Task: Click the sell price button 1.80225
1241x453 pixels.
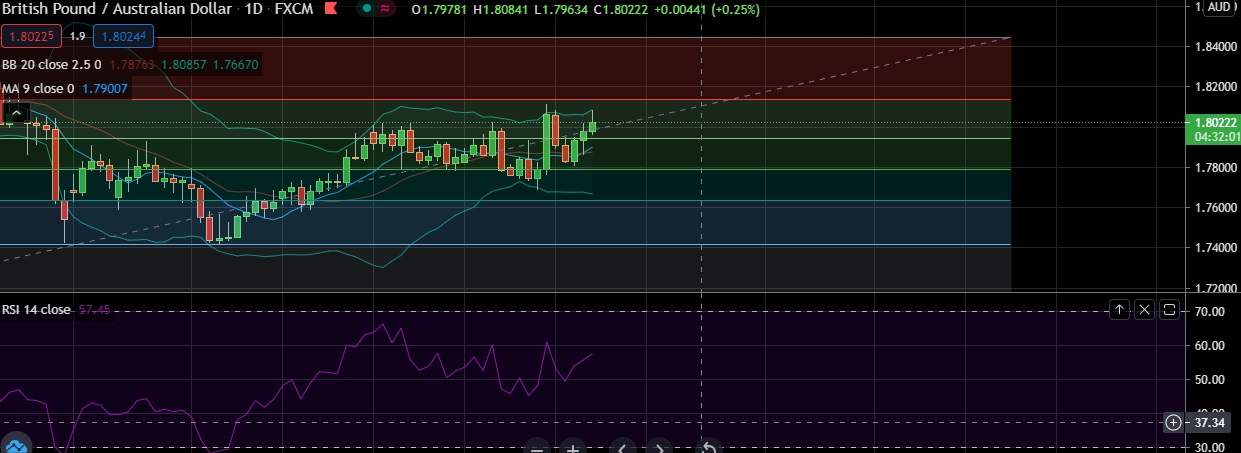Action: (x=33, y=37)
